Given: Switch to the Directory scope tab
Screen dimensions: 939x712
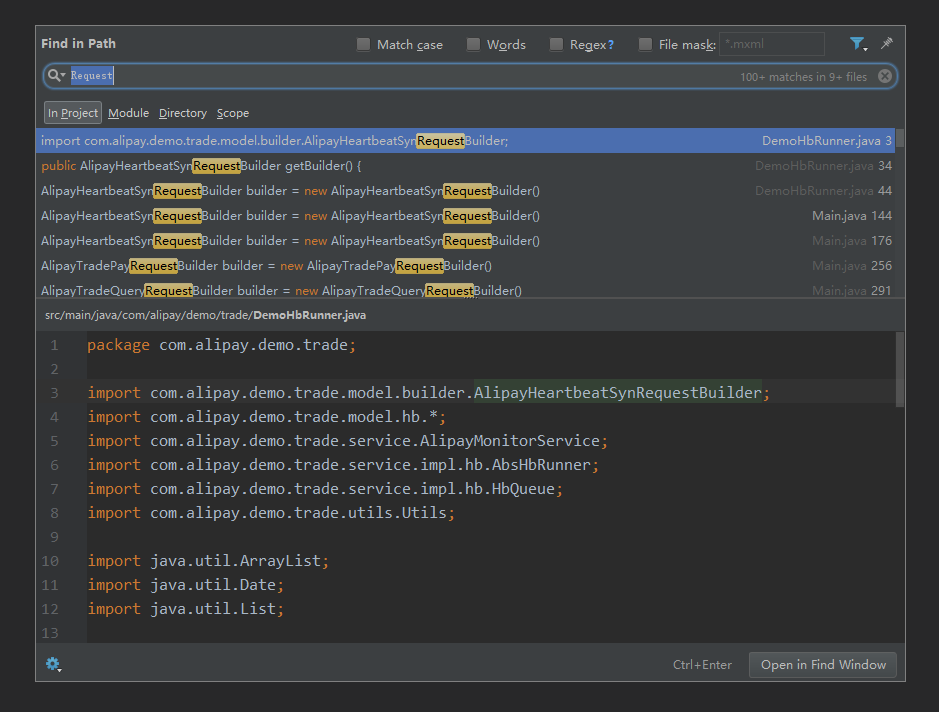Looking at the screenshot, I should click(x=183, y=113).
